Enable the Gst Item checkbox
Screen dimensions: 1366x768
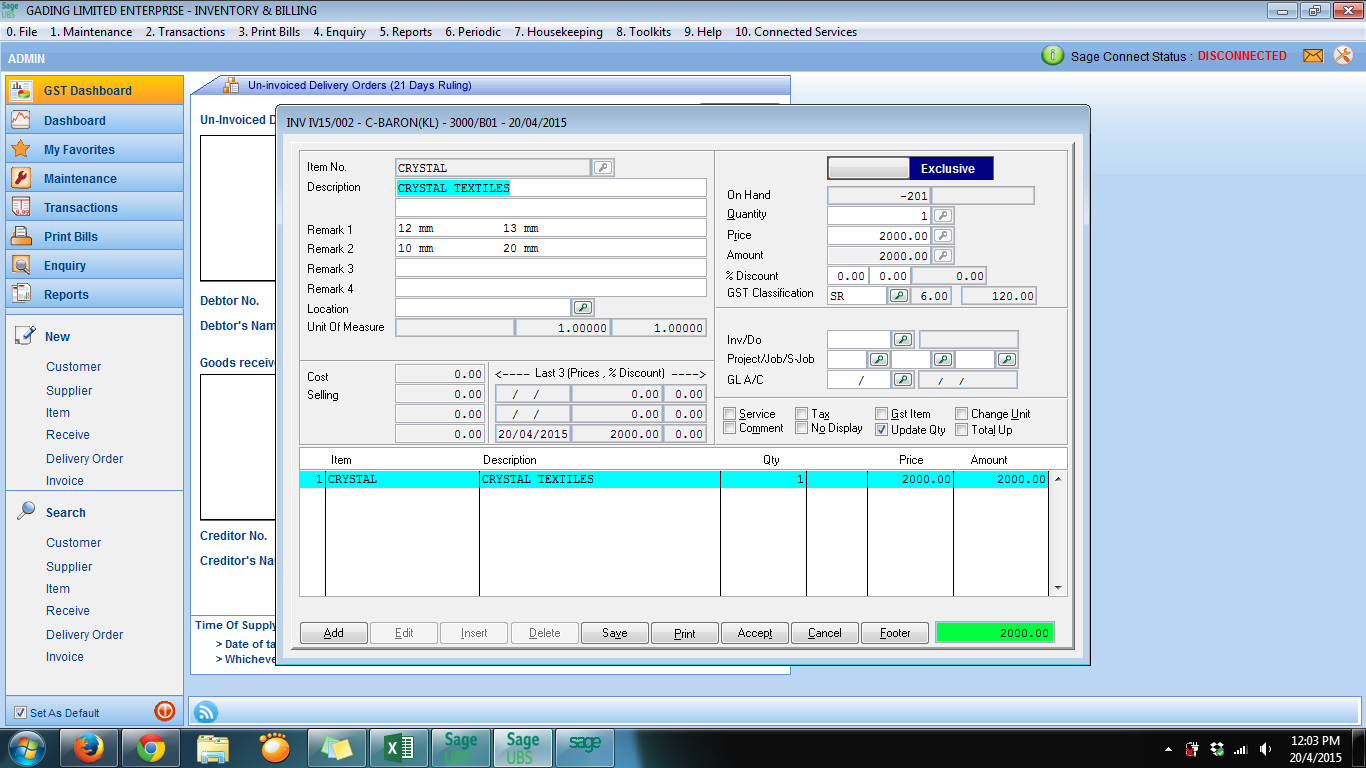[x=882, y=414]
